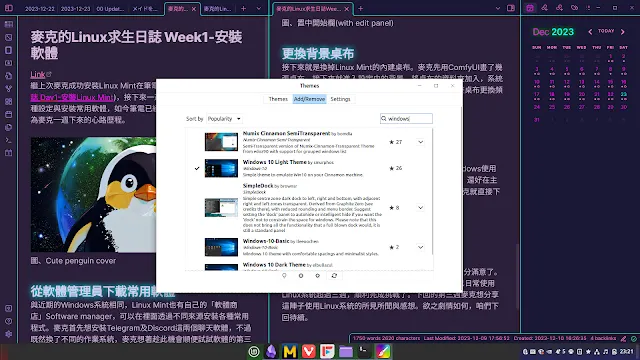The height and width of the screenshot is (360, 640).
Task: Click the word count in status bar
Action: [386, 338]
